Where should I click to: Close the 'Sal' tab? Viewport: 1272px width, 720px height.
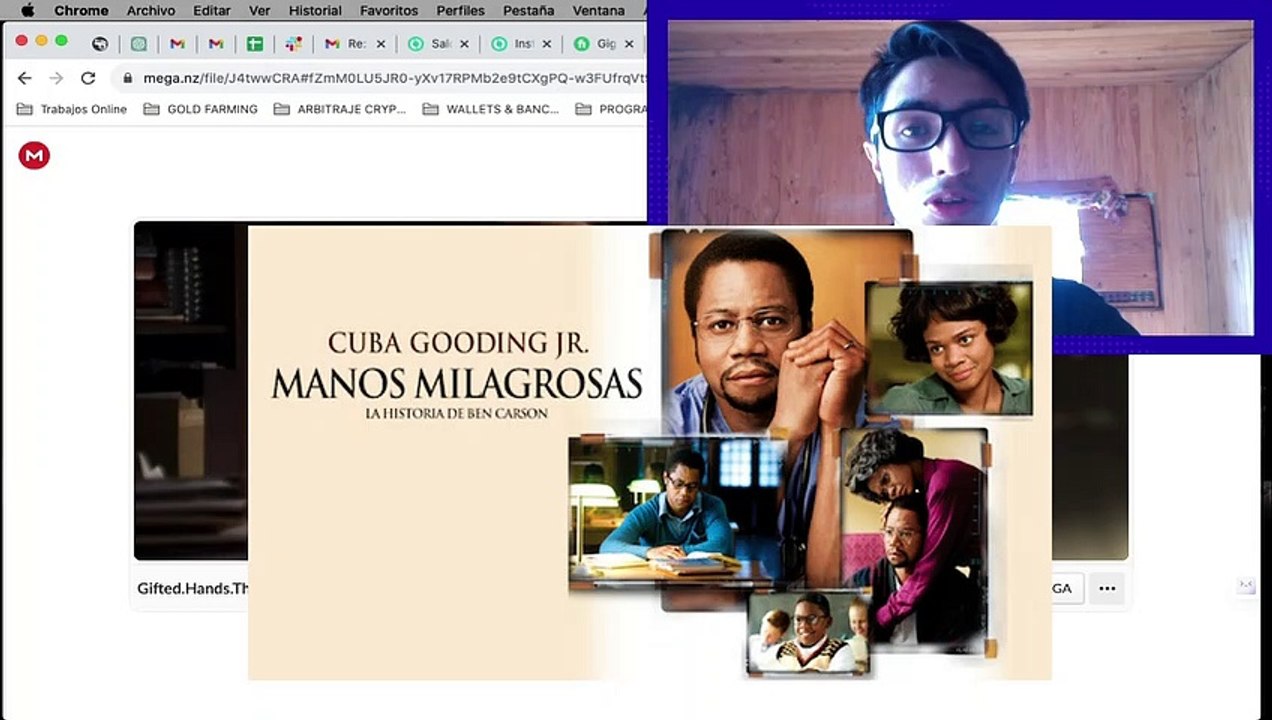tap(464, 44)
